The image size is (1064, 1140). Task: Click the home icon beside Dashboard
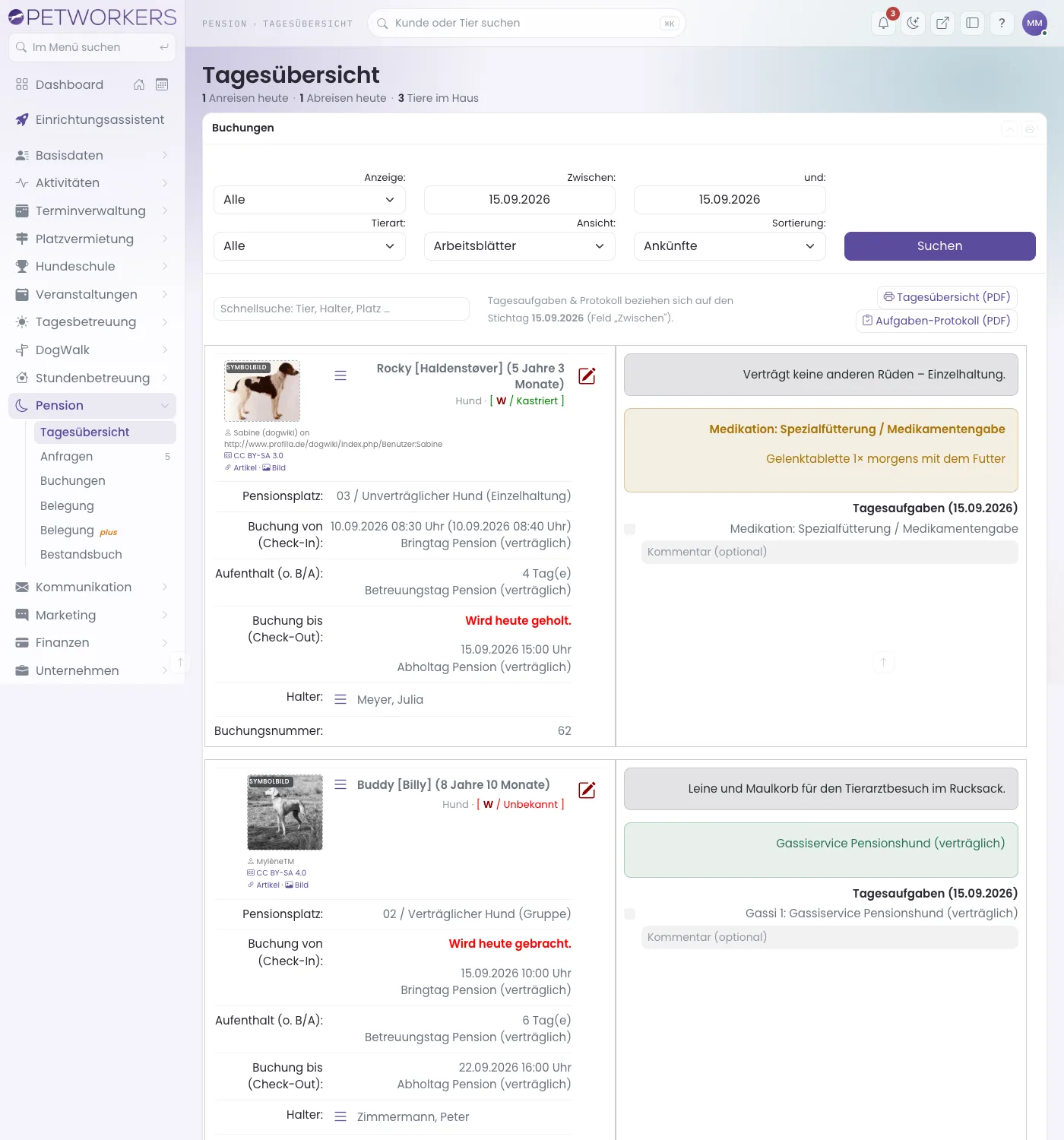(139, 84)
